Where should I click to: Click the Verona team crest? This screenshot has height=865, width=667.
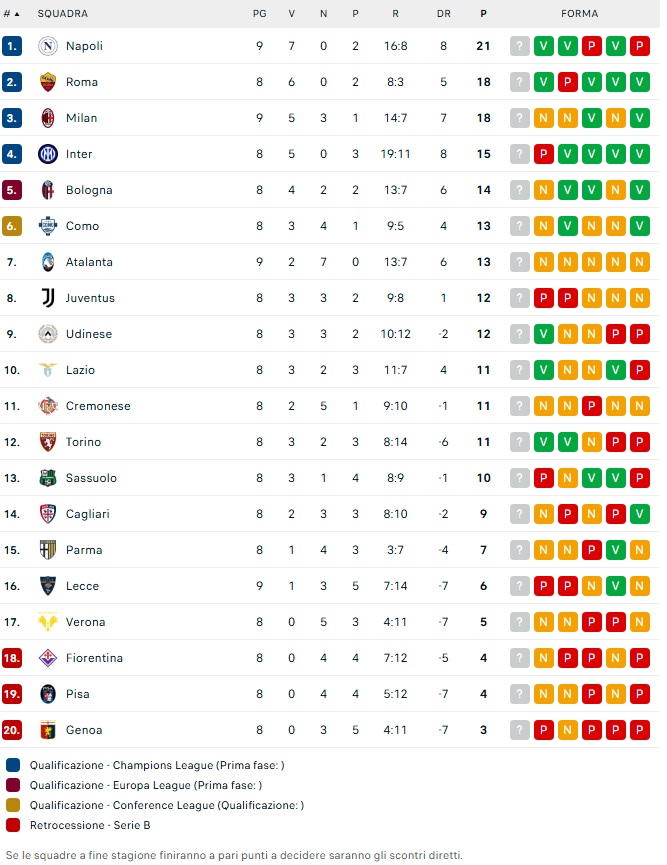tap(47, 622)
